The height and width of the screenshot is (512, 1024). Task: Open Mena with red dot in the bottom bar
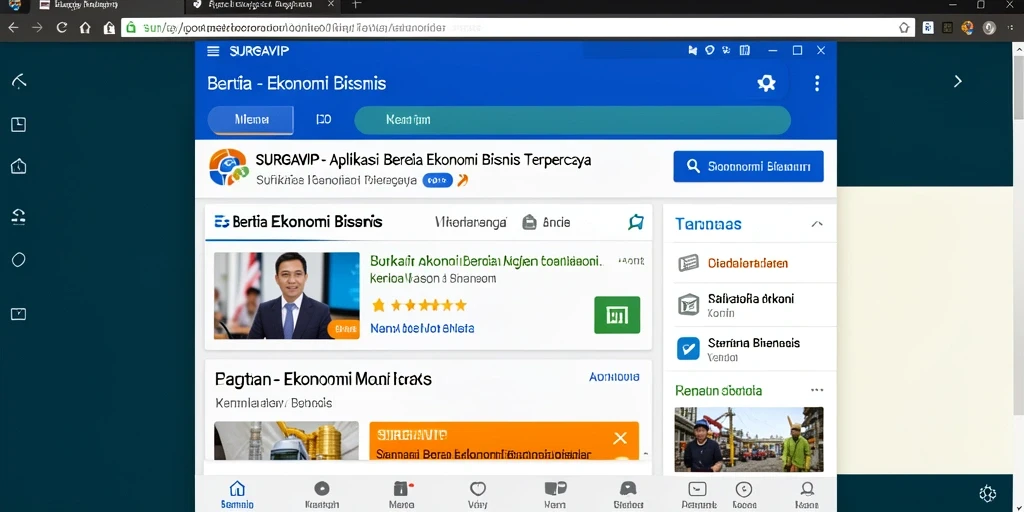tap(401, 495)
